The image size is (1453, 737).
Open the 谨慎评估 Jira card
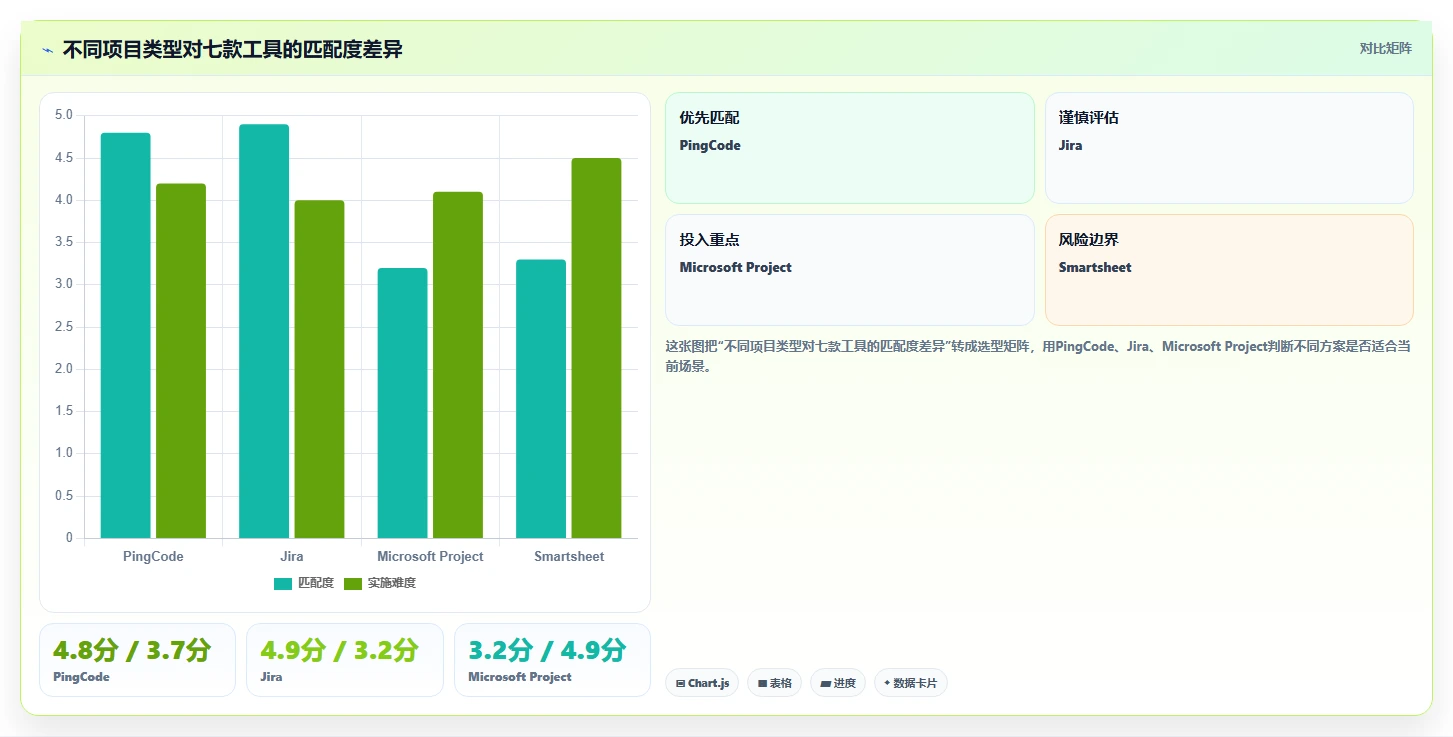[x=1229, y=148]
